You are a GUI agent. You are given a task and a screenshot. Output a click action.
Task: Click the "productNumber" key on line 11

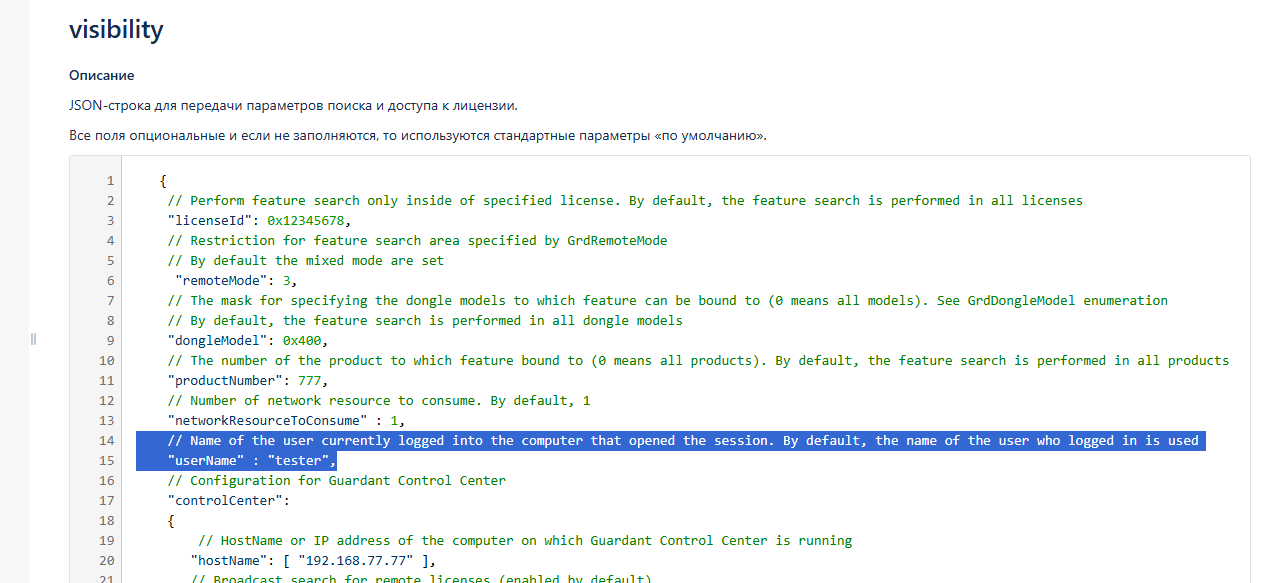click(x=225, y=380)
